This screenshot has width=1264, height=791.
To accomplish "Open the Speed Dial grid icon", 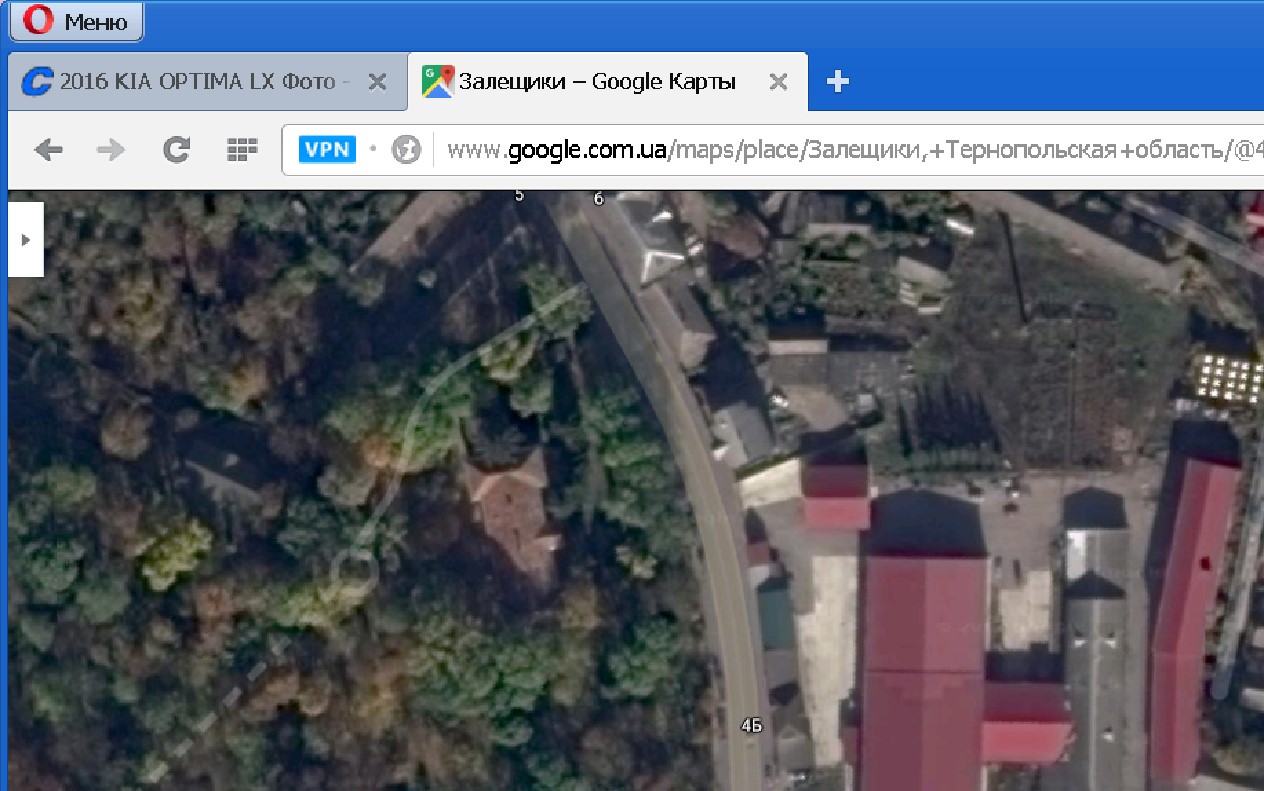I will click(242, 150).
